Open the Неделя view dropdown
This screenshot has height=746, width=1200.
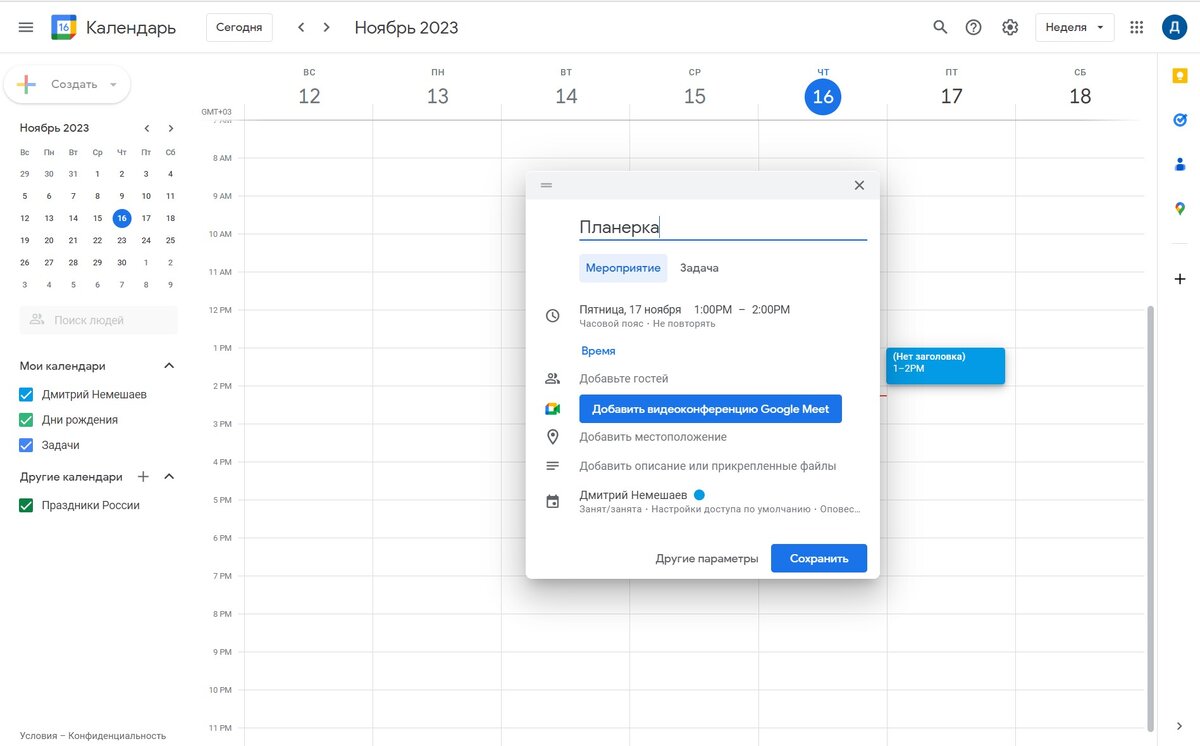tap(1075, 27)
